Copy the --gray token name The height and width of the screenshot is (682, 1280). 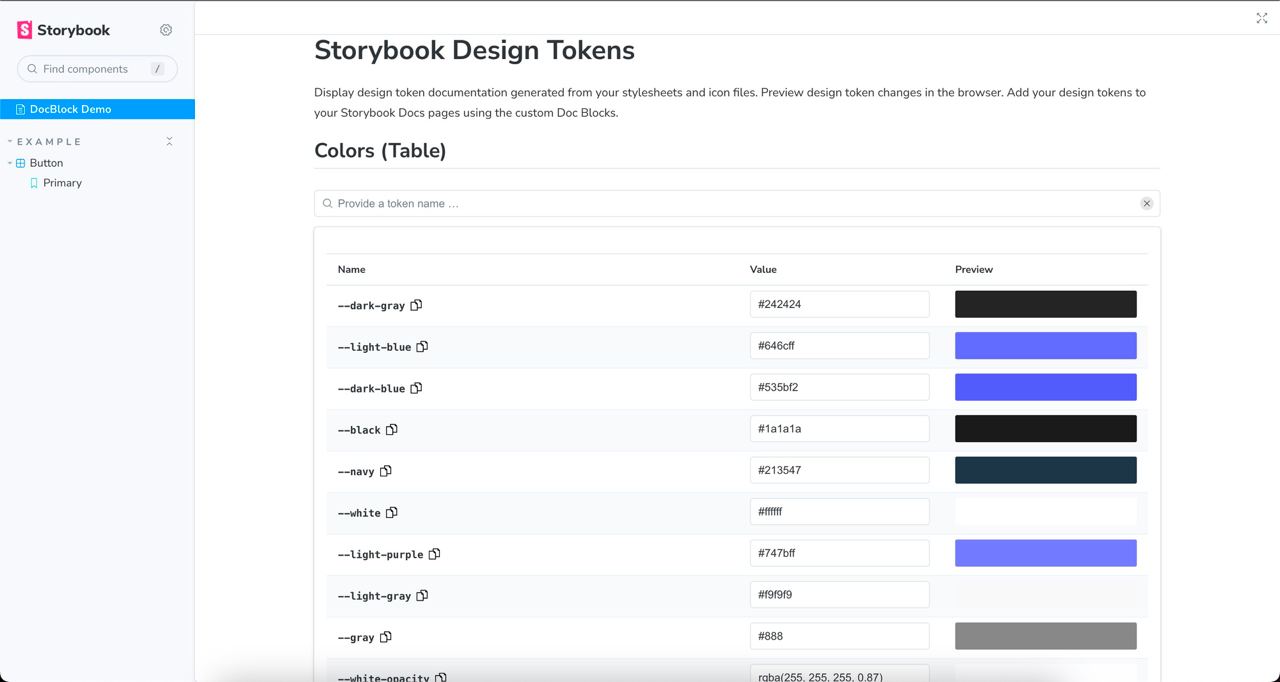tap(386, 637)
